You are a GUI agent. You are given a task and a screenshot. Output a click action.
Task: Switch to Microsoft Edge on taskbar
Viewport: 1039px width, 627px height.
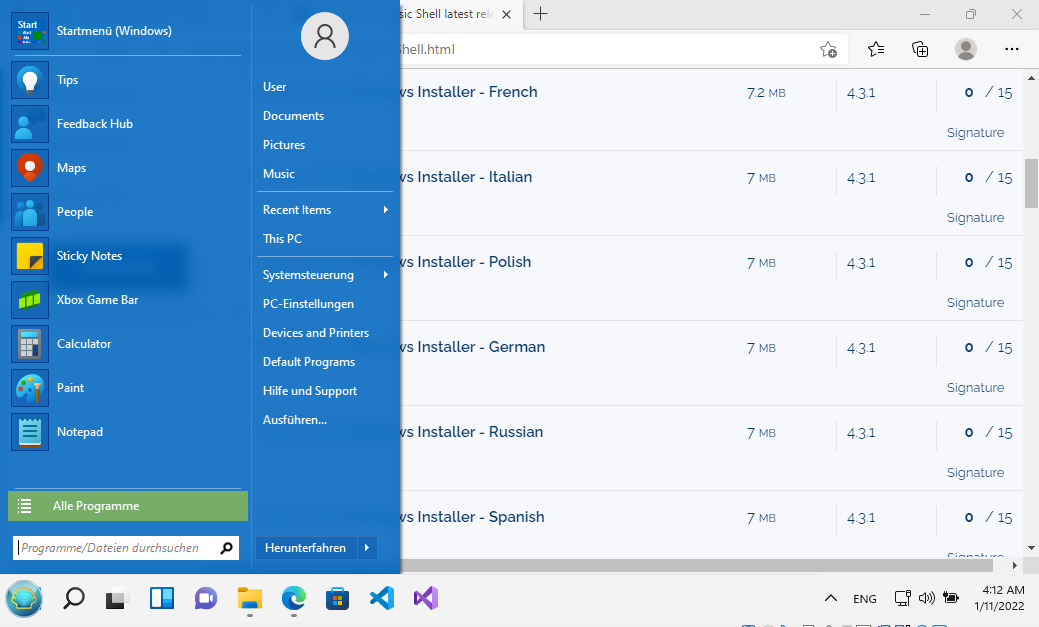coord(294,599)
